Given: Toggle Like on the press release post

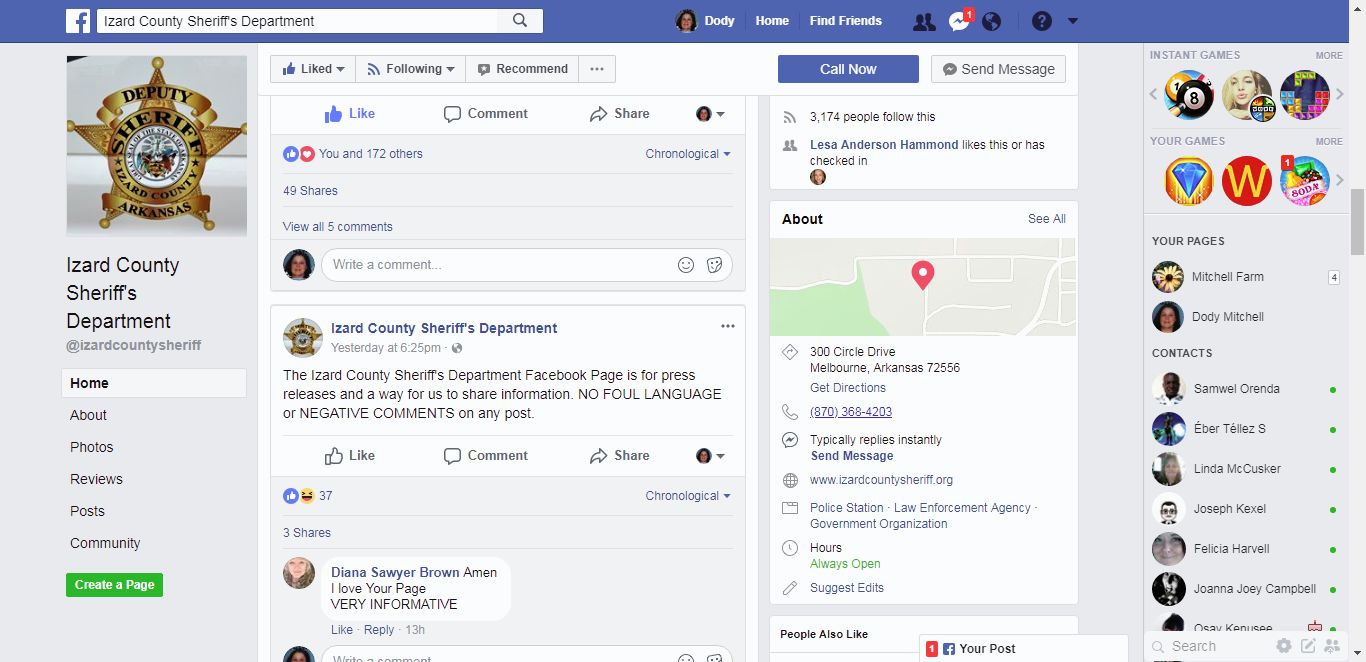Looking at the screenshot, I should (350, 456).
